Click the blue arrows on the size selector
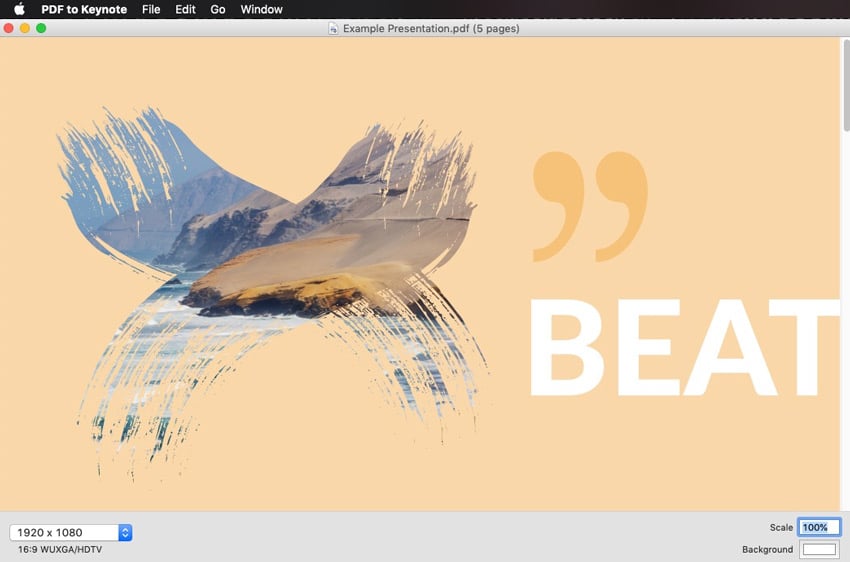Viewport: 850px width, 562px height. [125, 532]
